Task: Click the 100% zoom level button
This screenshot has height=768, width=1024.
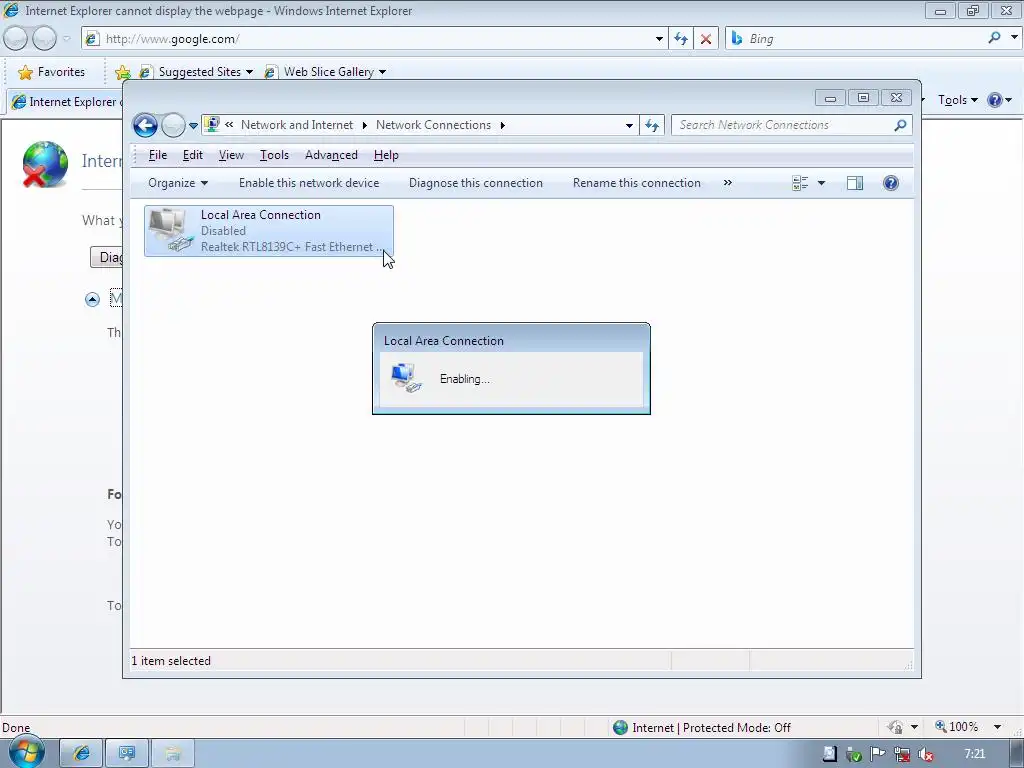Action: (957, 727)
